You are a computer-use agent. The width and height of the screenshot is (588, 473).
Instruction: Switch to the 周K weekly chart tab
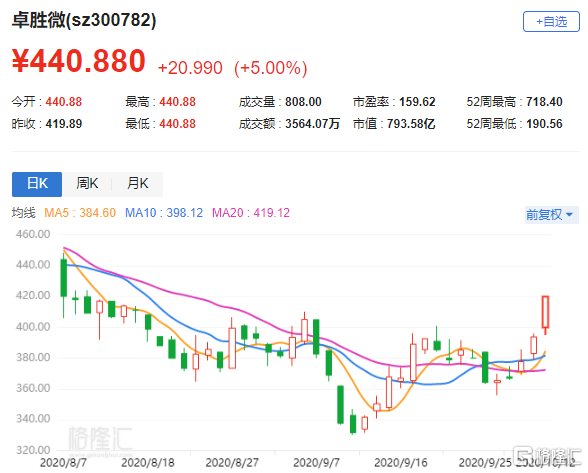point(87,184)
